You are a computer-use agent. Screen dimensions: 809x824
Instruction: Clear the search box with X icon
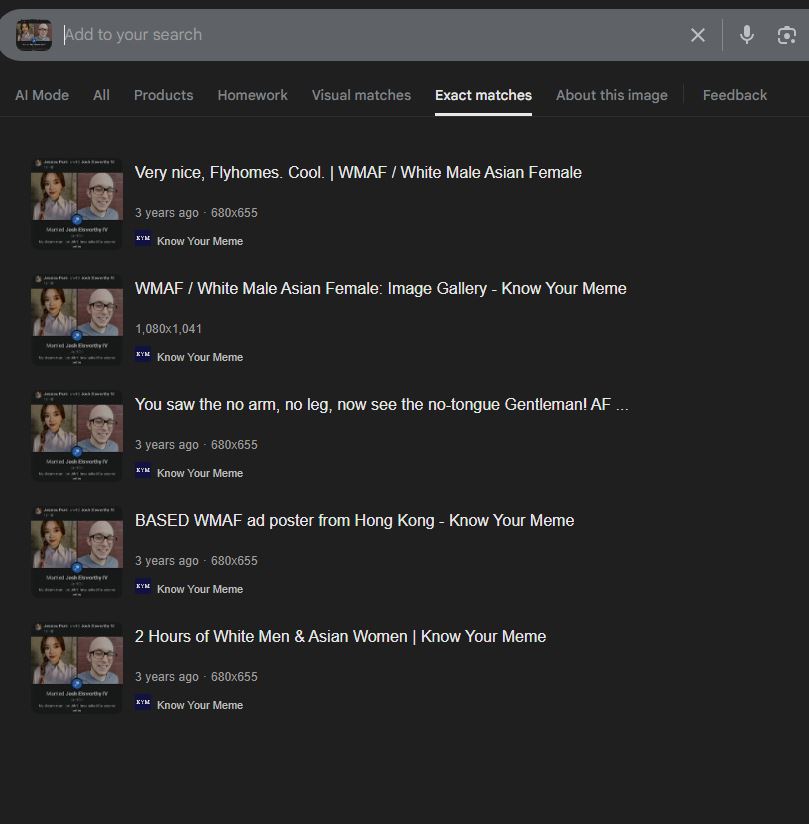(x=698, y=35)
